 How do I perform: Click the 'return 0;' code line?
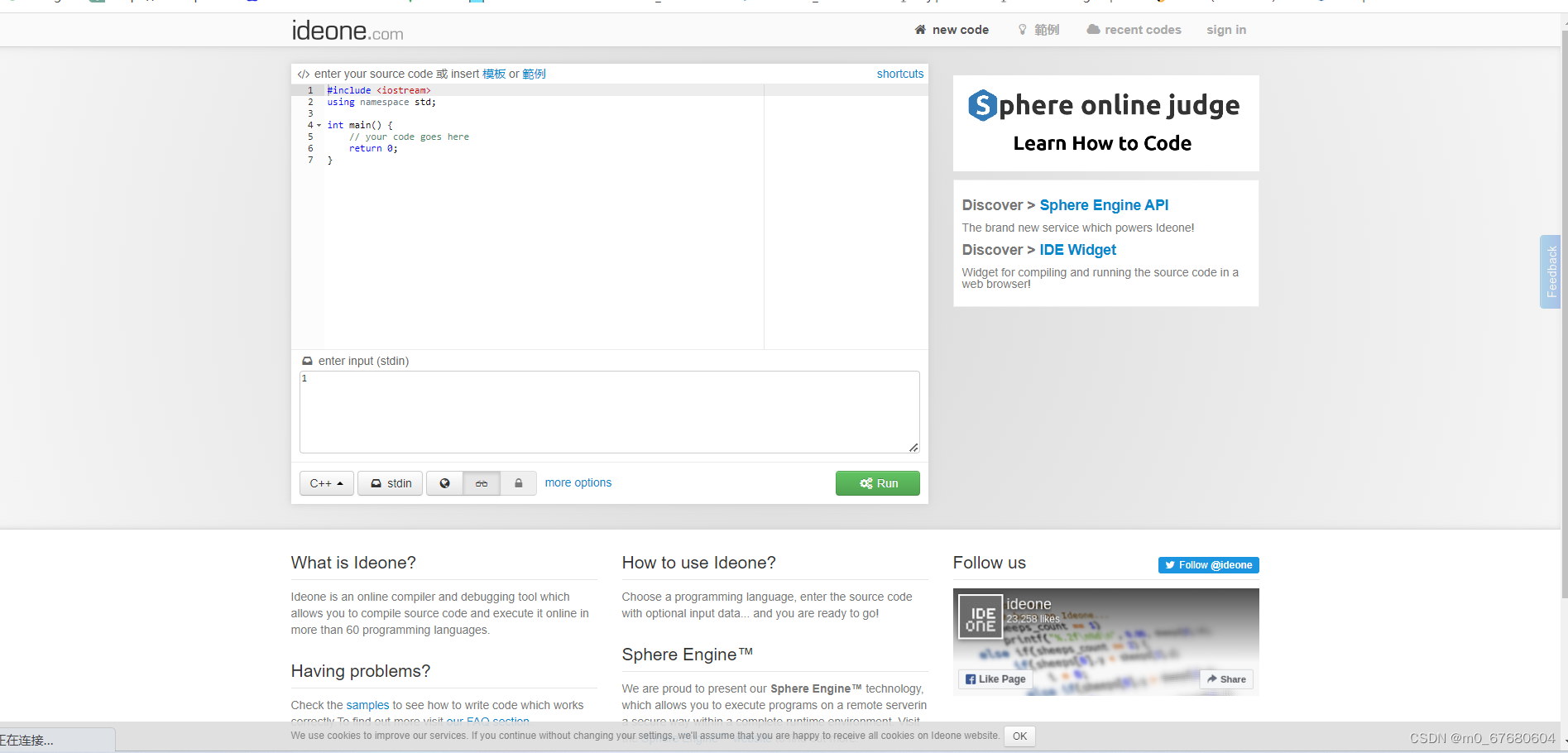tap(373, 149)
